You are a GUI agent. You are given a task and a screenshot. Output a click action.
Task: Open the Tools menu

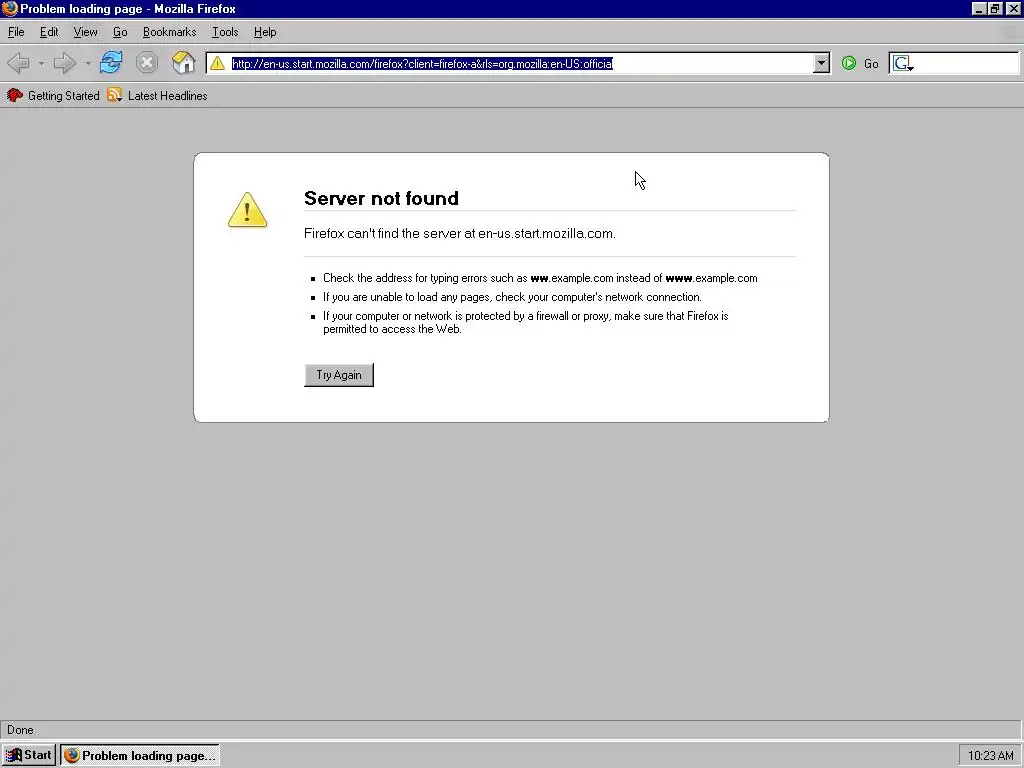coord(225,32)
